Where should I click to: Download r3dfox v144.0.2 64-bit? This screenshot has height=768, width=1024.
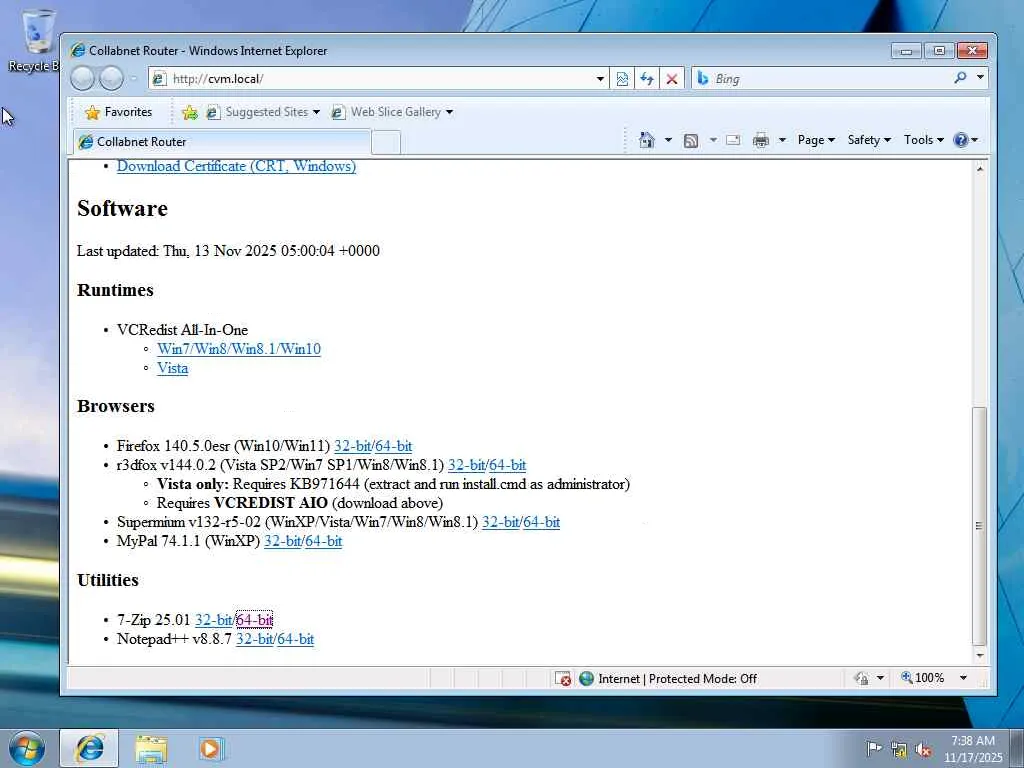(x=507, y=465)
